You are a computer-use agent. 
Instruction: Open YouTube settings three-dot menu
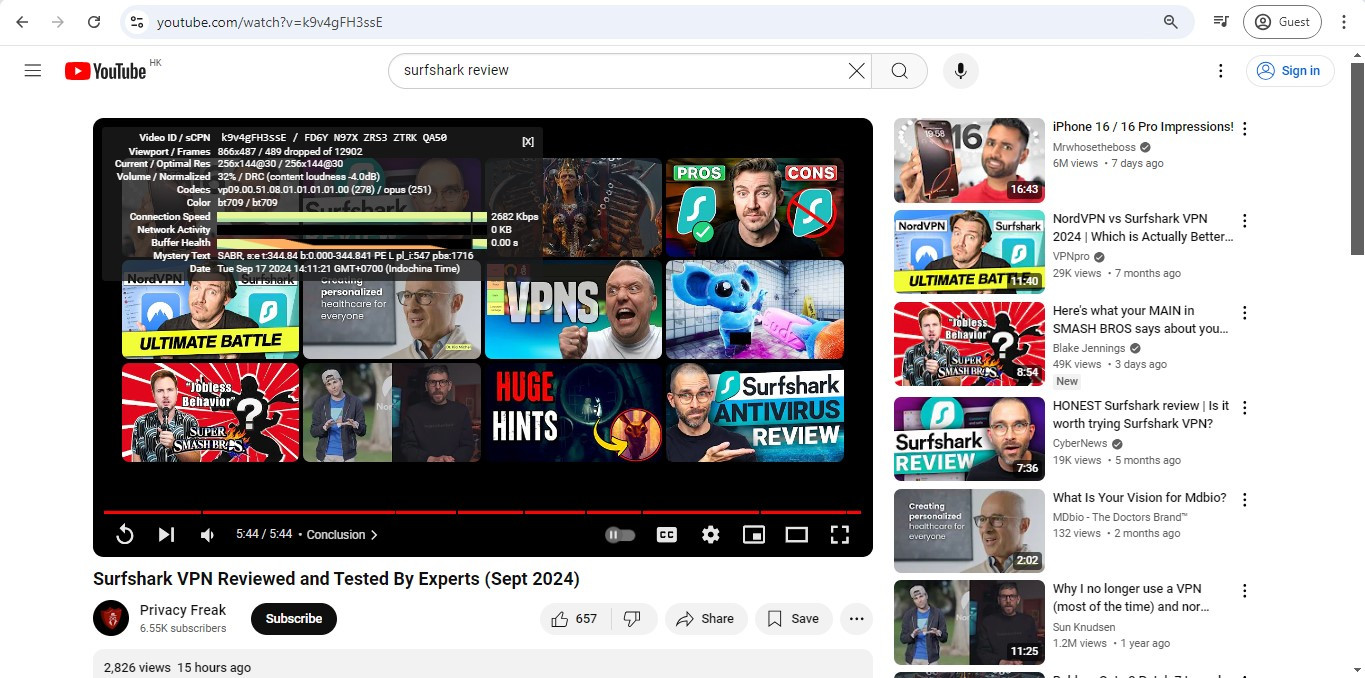[x=1220, y=71]
